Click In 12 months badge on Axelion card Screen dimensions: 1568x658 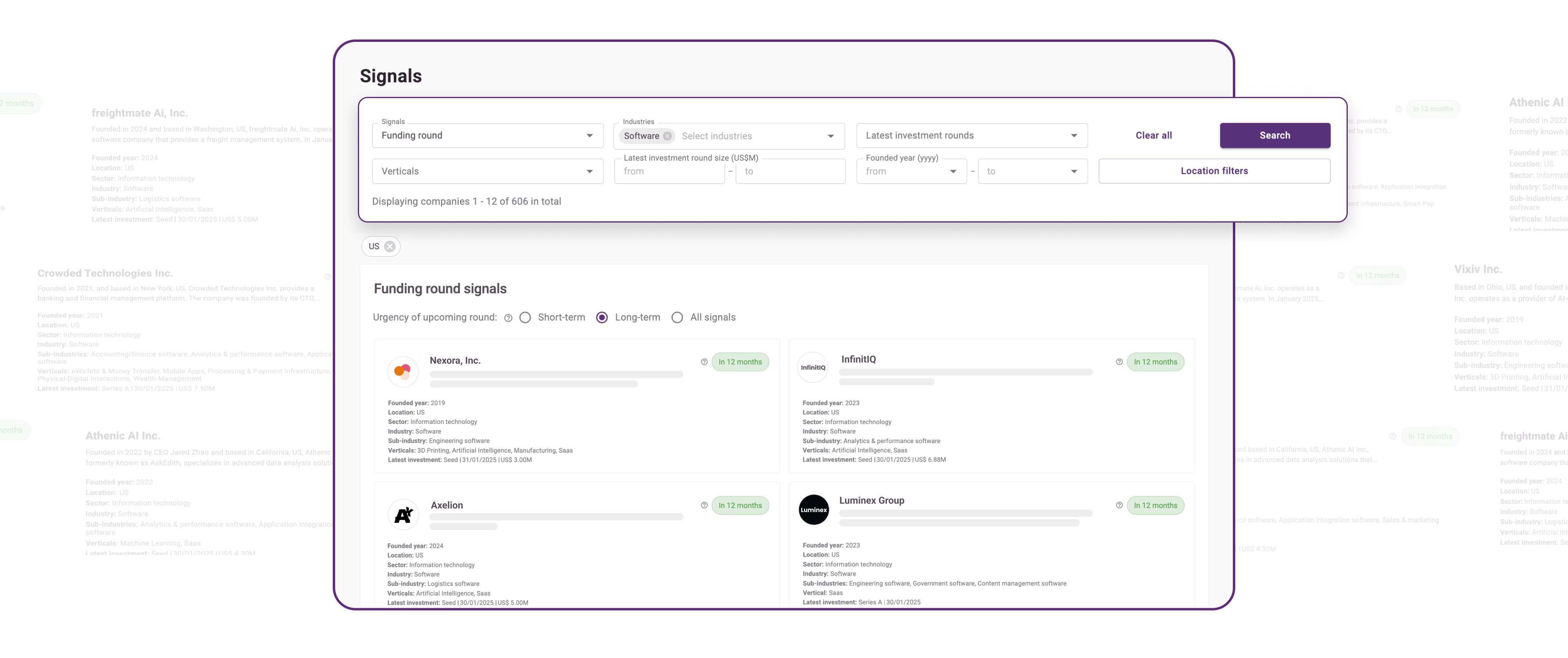pyautogui.click(x=740, y=505)
